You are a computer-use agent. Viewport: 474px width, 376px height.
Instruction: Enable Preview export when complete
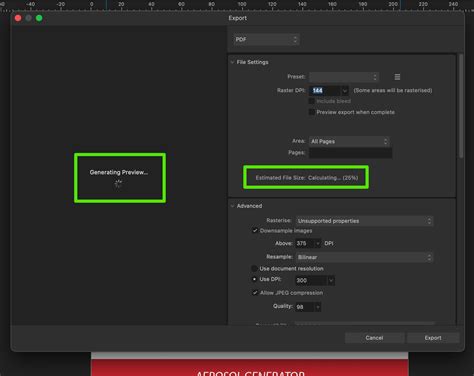[312, 112]
